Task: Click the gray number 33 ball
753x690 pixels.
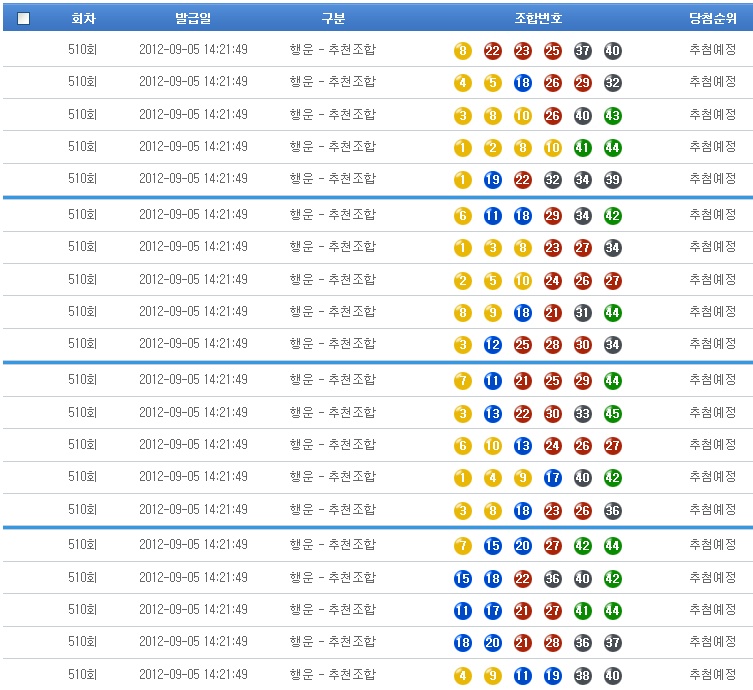Action: 583,413
